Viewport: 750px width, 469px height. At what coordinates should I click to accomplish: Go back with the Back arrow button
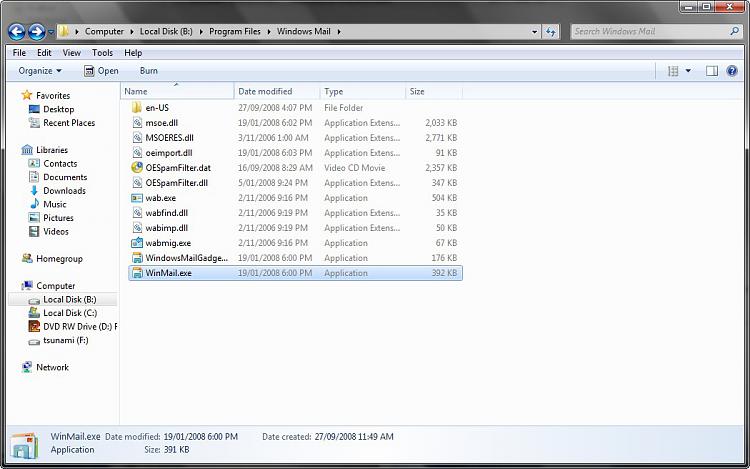(x=16, y=32)
